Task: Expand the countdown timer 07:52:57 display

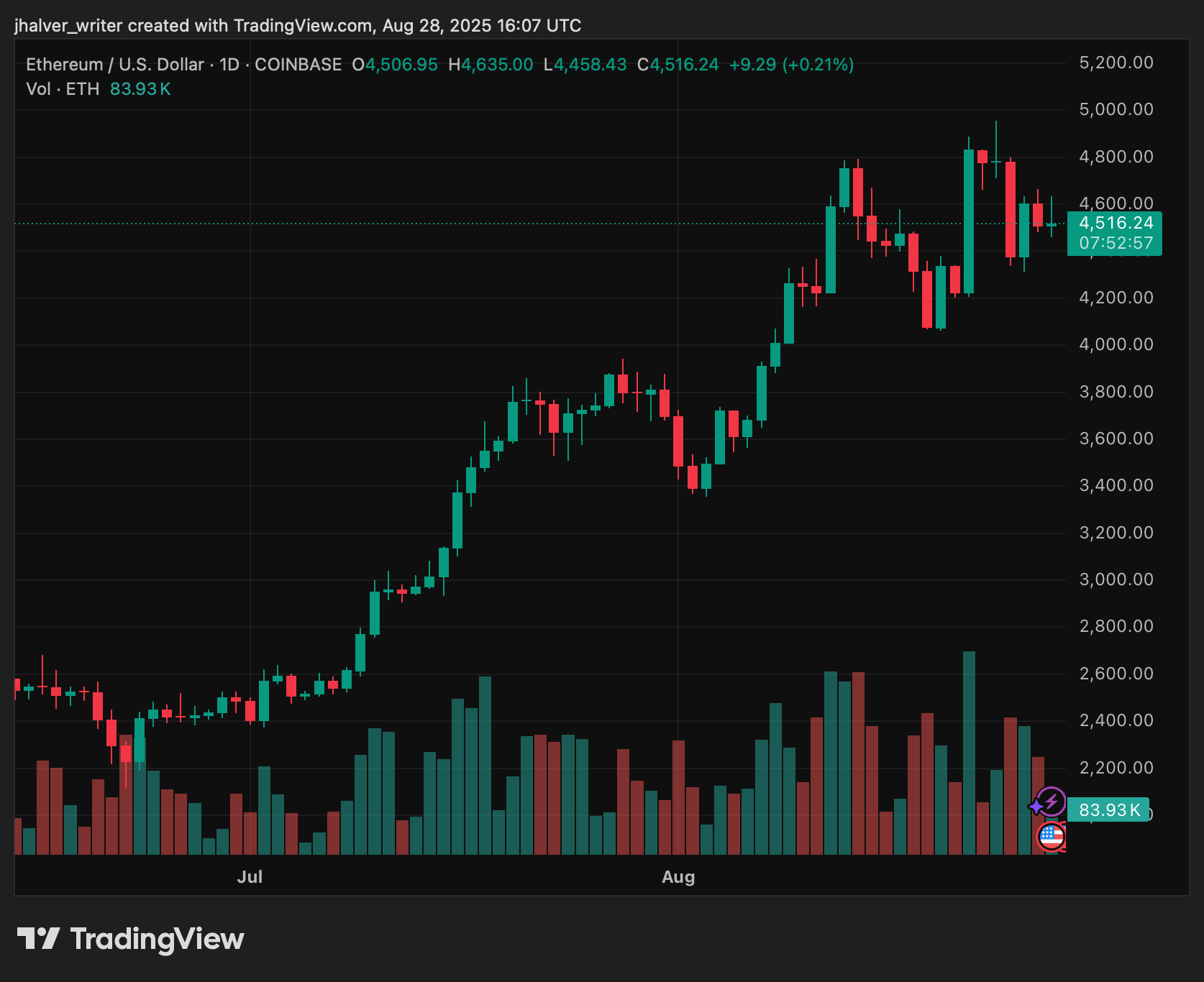Action: (x=1116, y=243)
